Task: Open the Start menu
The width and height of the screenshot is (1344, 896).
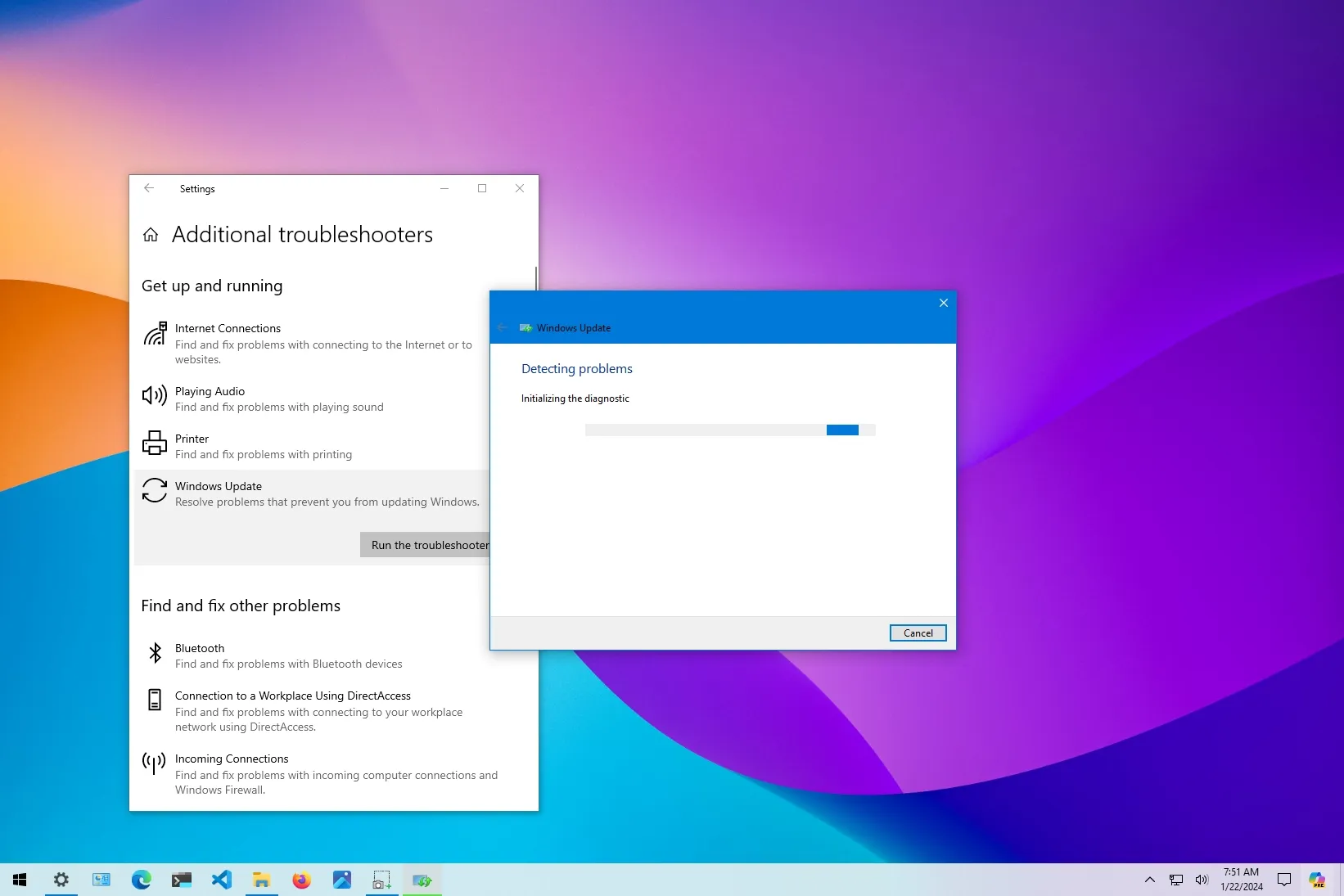Action: (x=20, y=880)
